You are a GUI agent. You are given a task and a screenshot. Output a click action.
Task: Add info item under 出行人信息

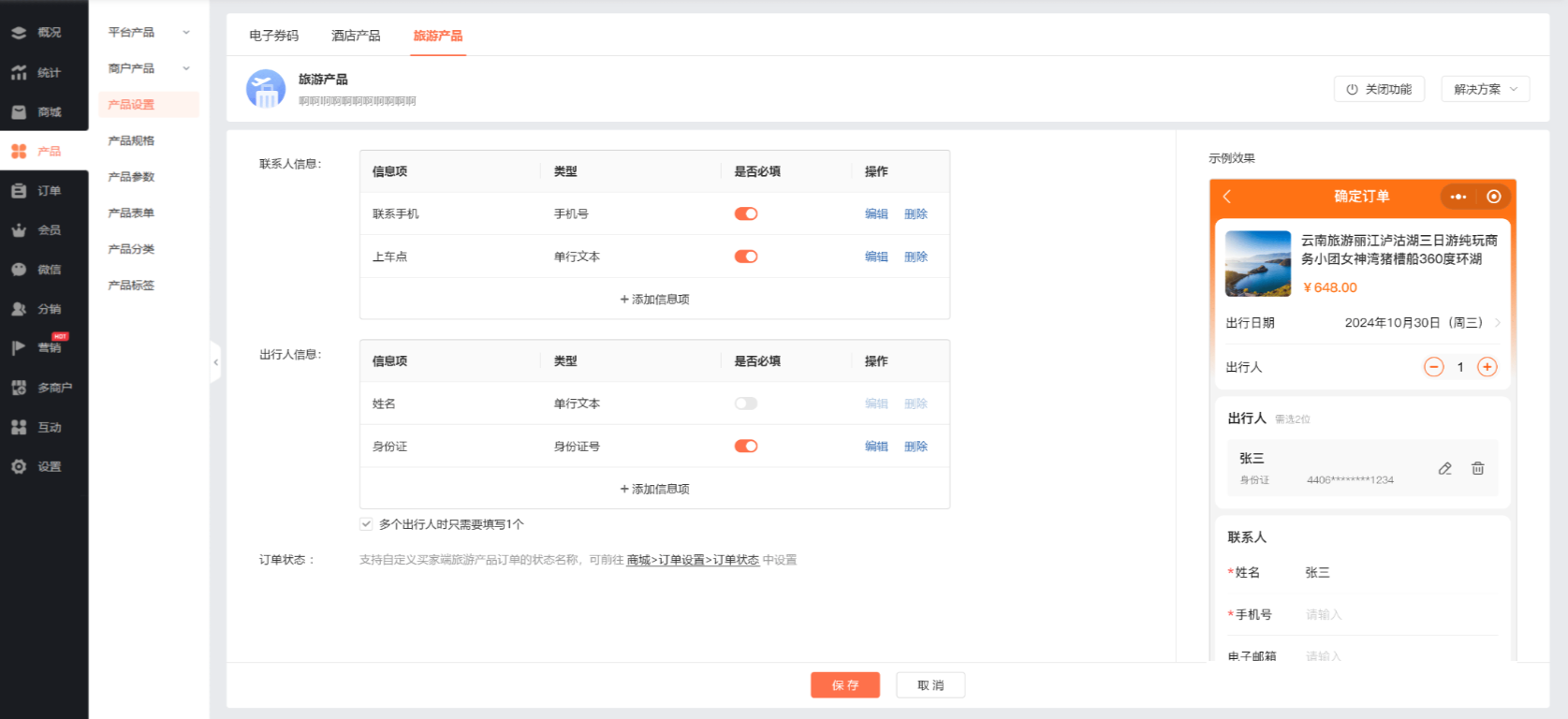pyautogui.click(x=654, y=489)
